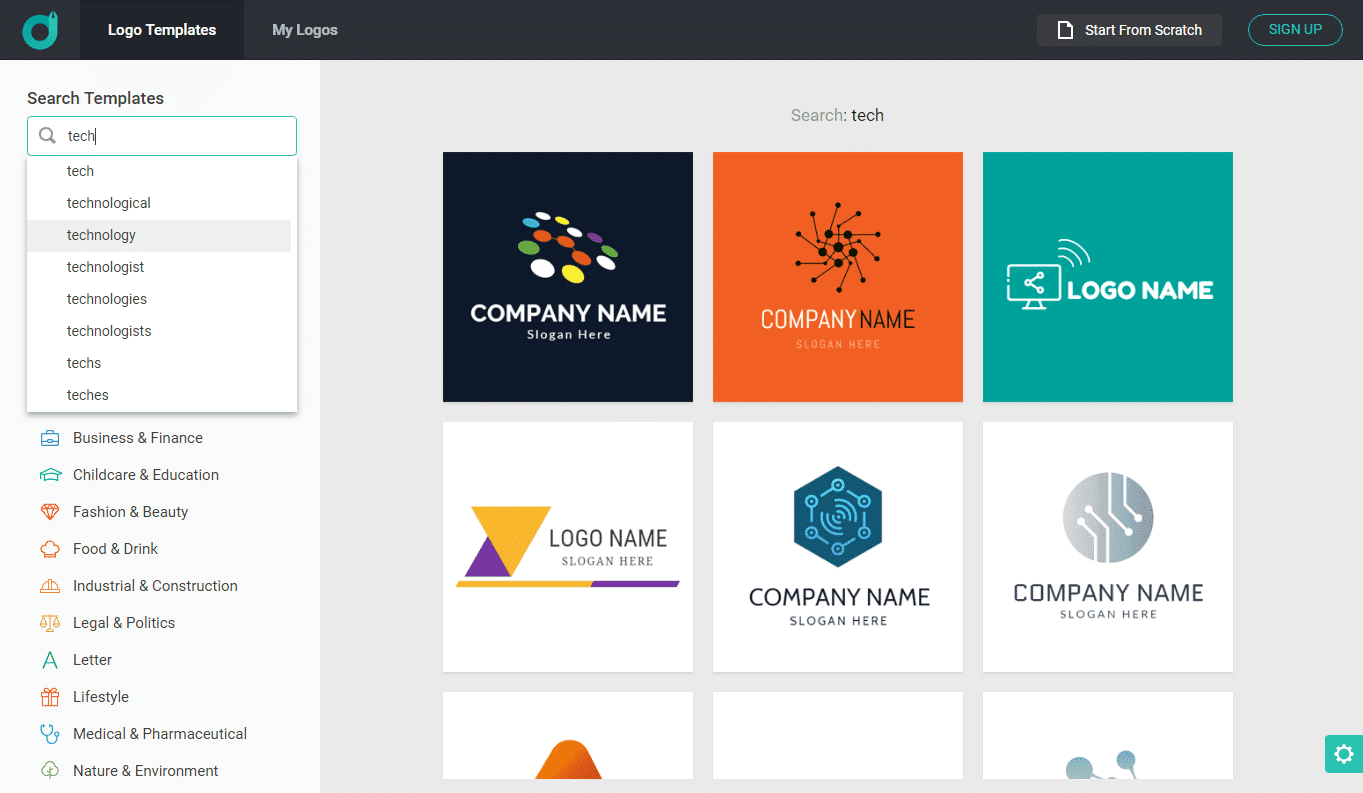Click the Legal & Politics scales icon
The width and height of the screenshot is (1363, 793).
click(x=49, y=623)
